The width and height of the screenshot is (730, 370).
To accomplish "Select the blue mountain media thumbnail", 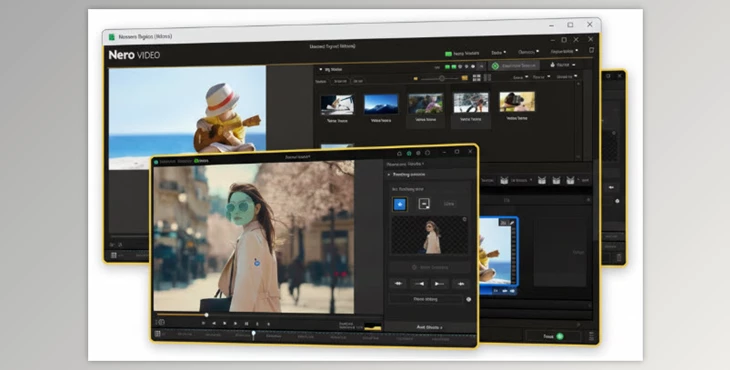I will pyautogui.click(x=381, y=104).
